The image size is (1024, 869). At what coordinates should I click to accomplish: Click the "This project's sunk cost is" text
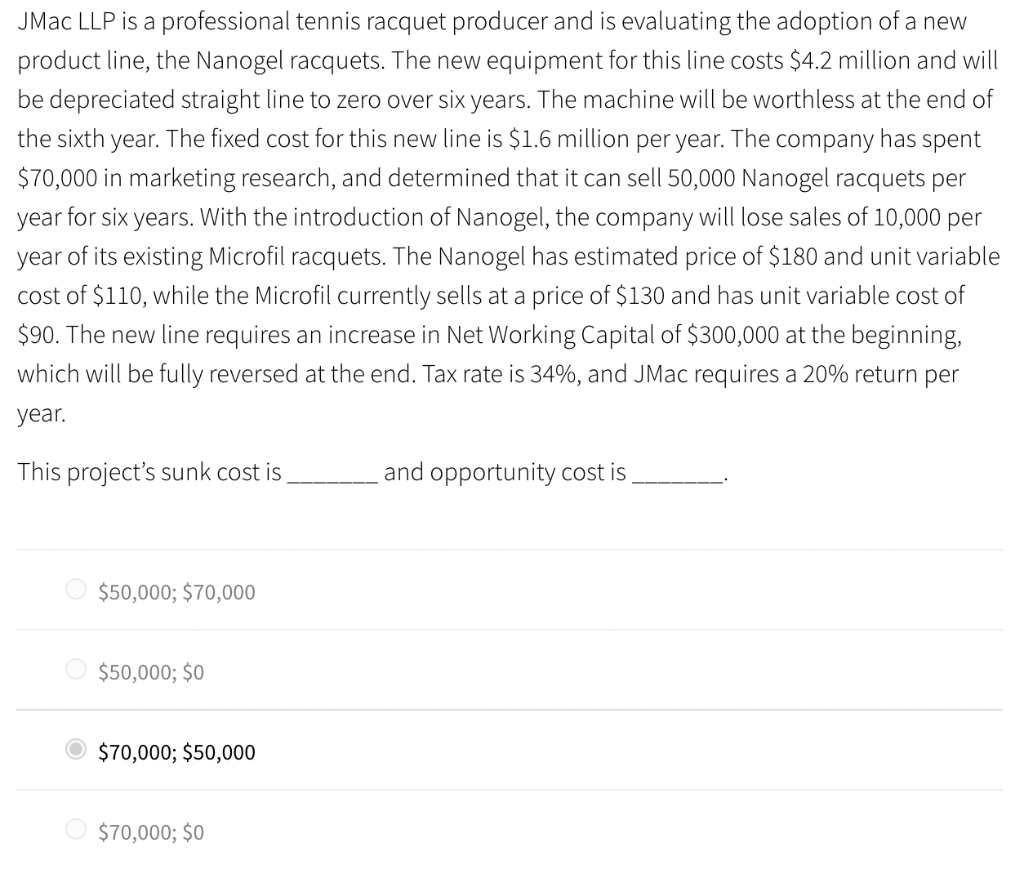(x=150, y=472)
